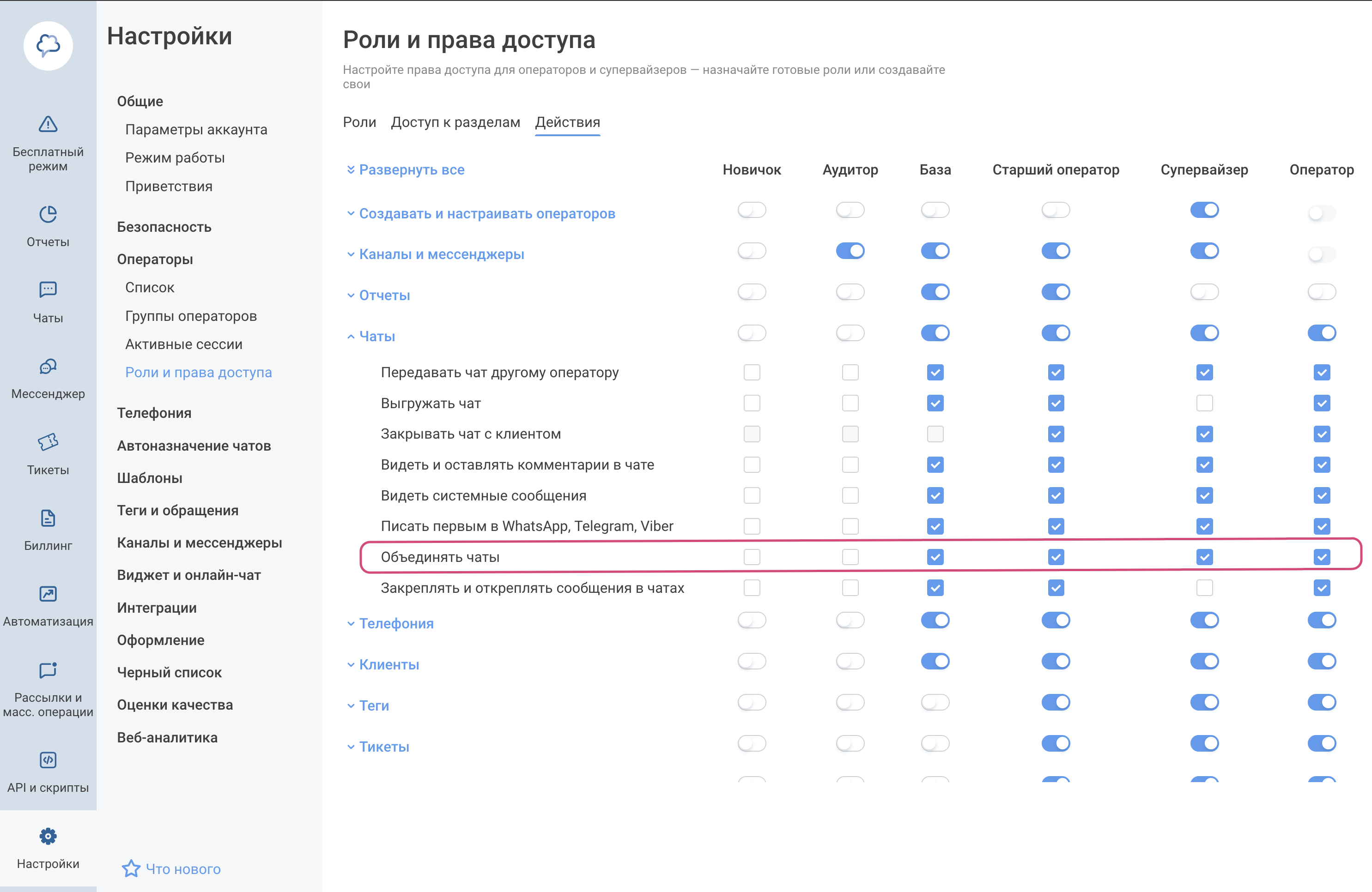
Task: Toggle Отчеты permission for Супервайзер
Action: click(1204, 292)
